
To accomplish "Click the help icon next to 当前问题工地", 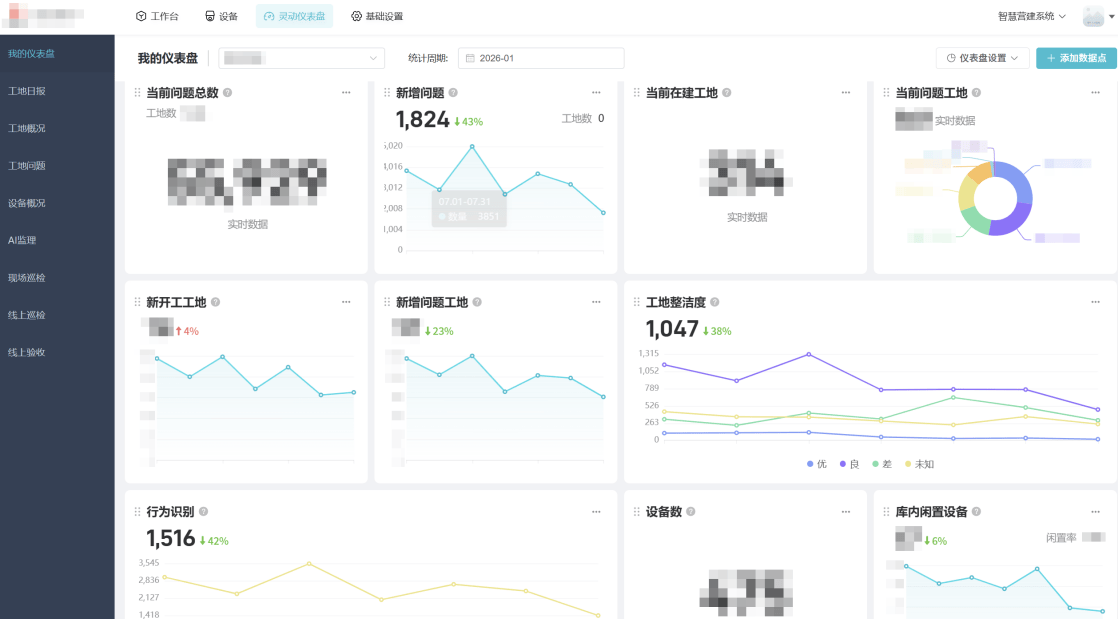I will click(976, 93).
